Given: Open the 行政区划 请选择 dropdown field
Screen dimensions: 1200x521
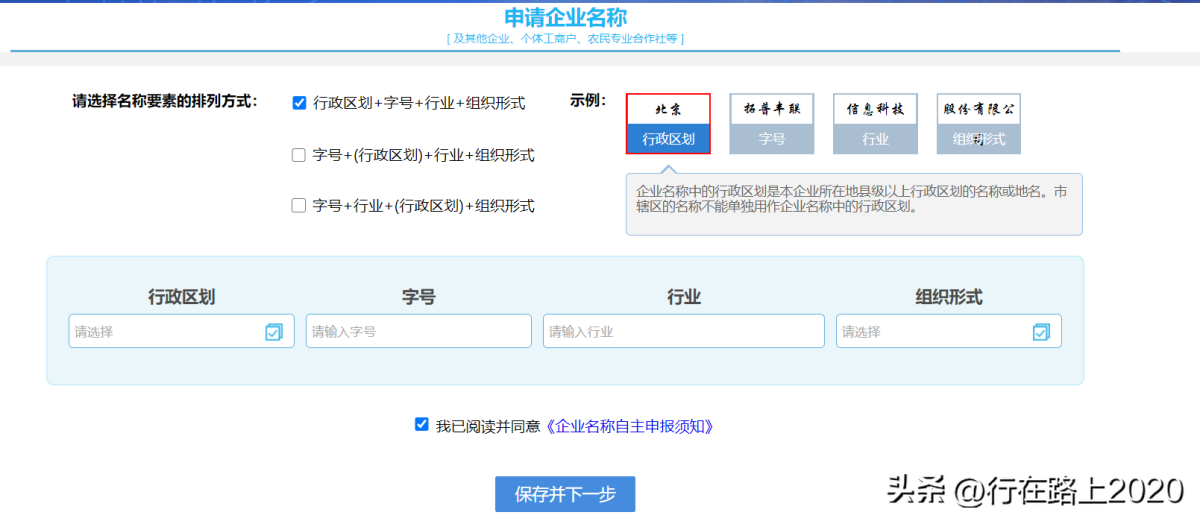Looking at the screenshot, I should (165, 332).
